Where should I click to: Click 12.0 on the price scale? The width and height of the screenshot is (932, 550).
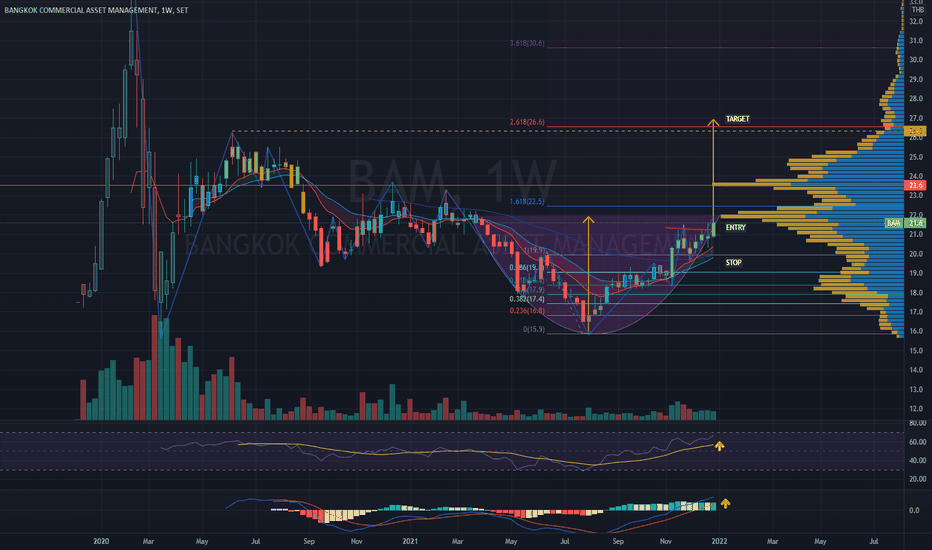(916, 408)
